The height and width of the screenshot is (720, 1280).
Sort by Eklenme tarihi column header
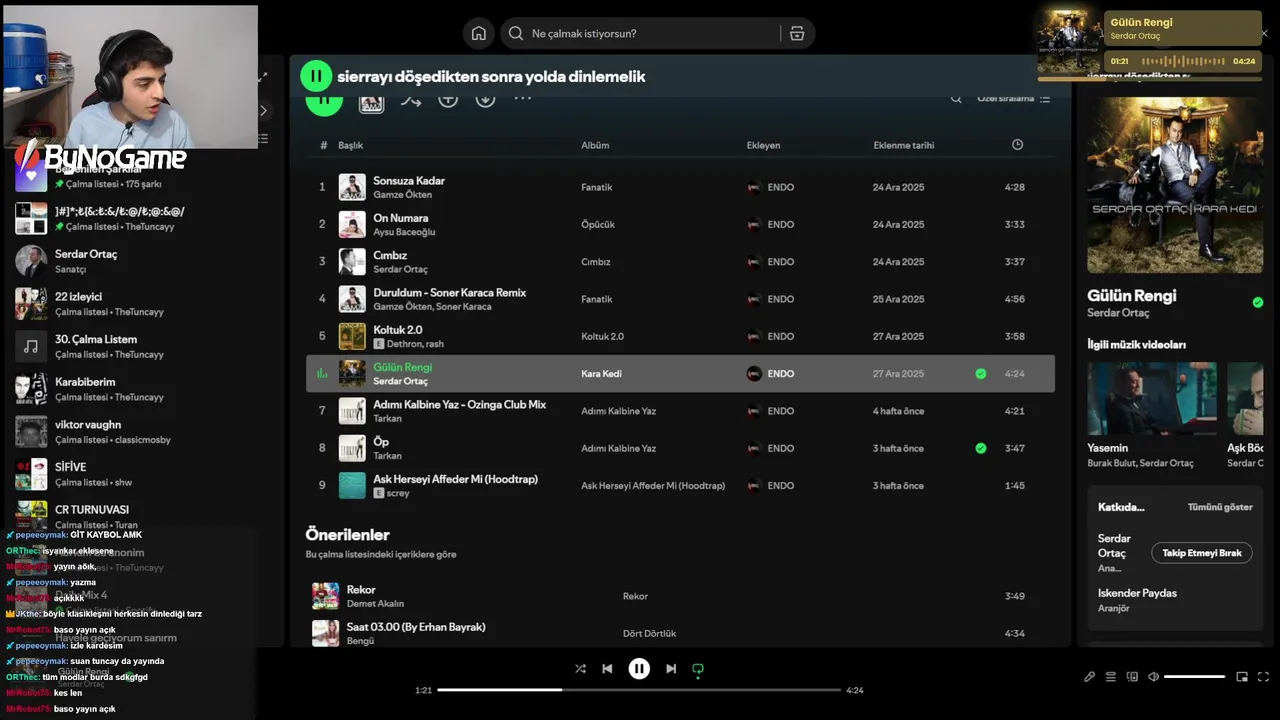click(x=904, y=145)
